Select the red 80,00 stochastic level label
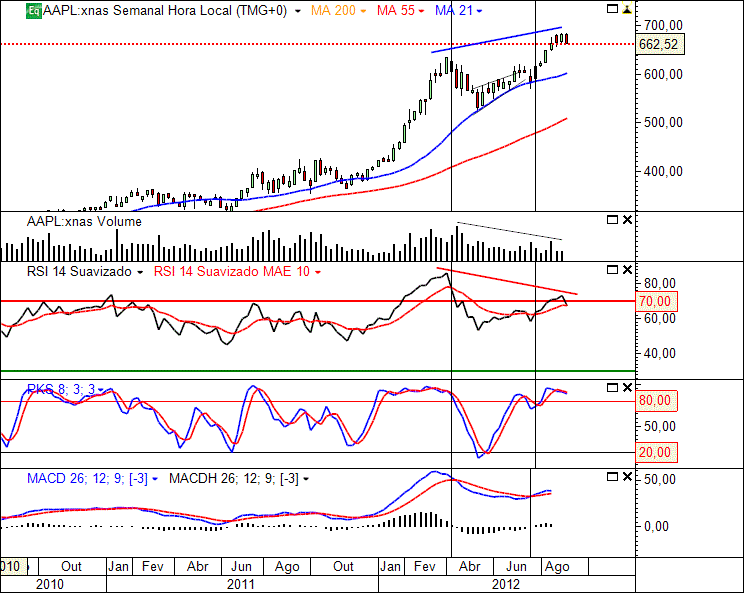The image size is (744, 593). [655, 400]
